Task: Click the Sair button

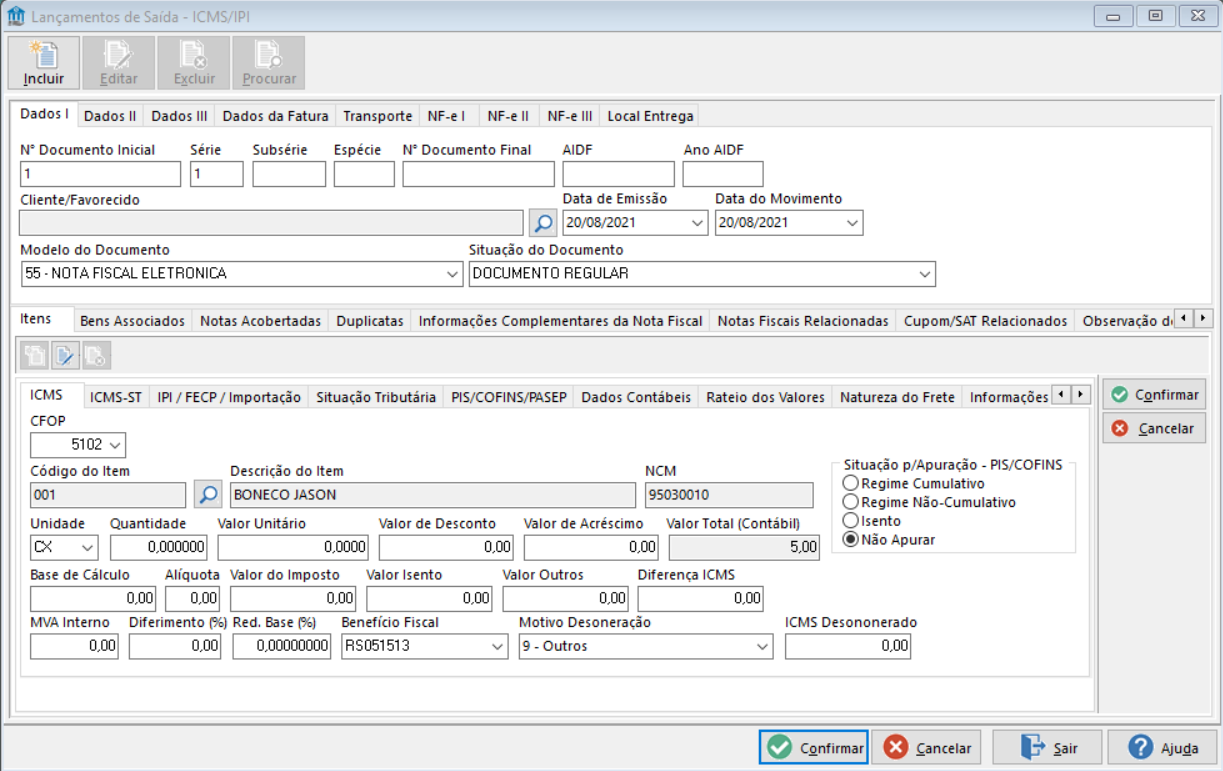Action: point(1049,747)
